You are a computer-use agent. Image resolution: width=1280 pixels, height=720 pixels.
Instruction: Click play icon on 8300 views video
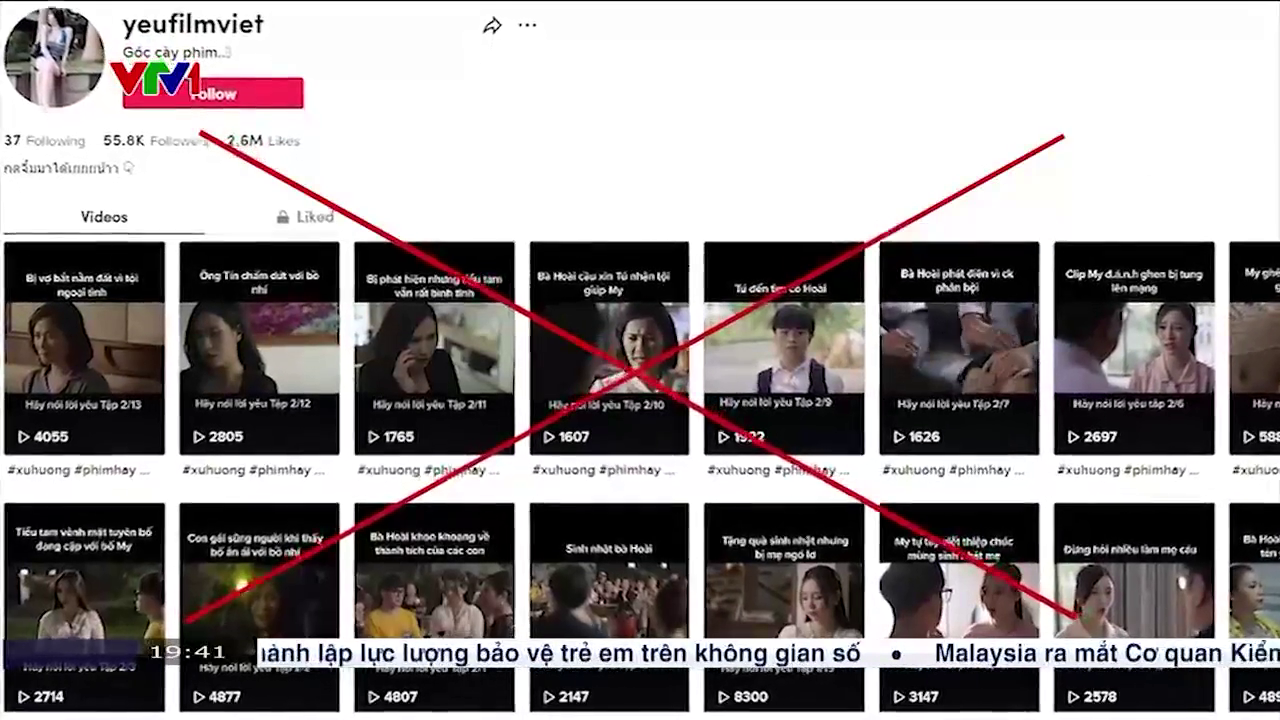tap(724, 697)
